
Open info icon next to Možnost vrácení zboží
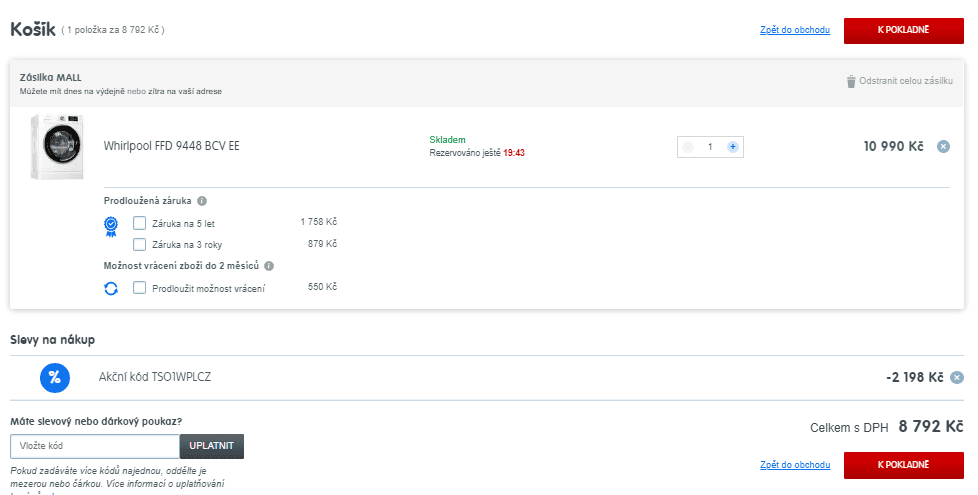pos(269,266)
